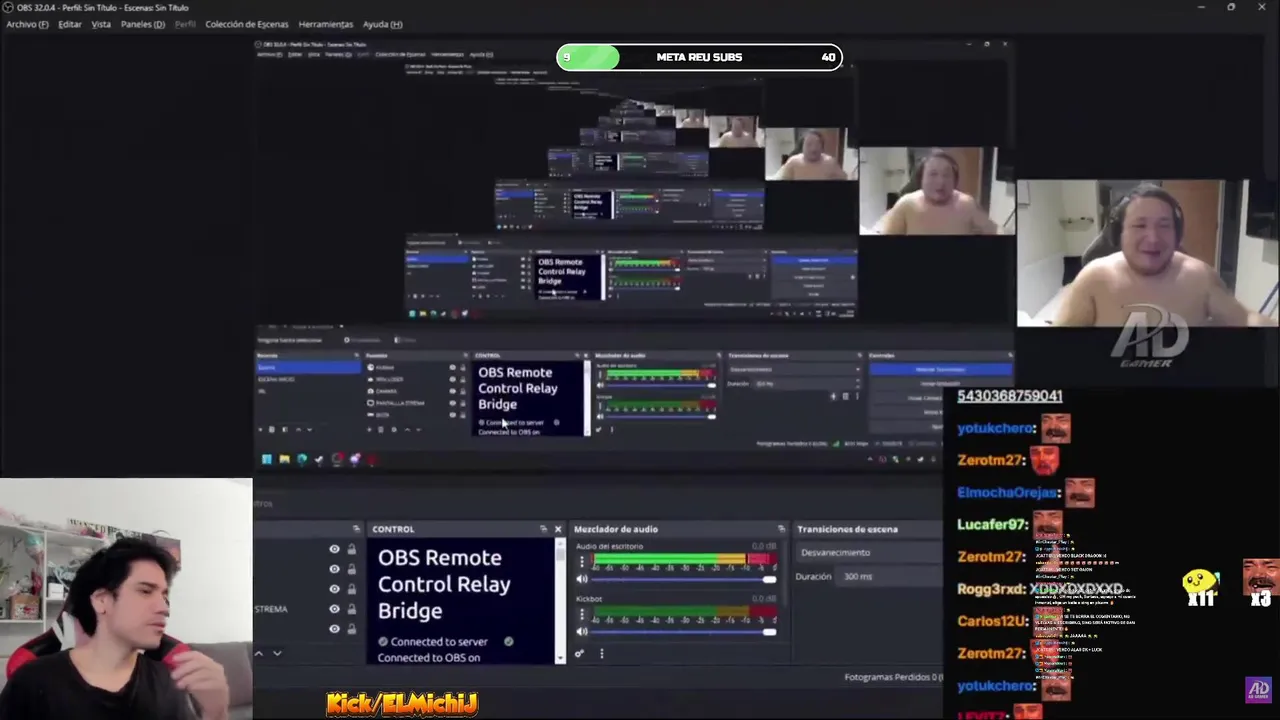Toggle visibility of the STREMA source

click(334, 609)
